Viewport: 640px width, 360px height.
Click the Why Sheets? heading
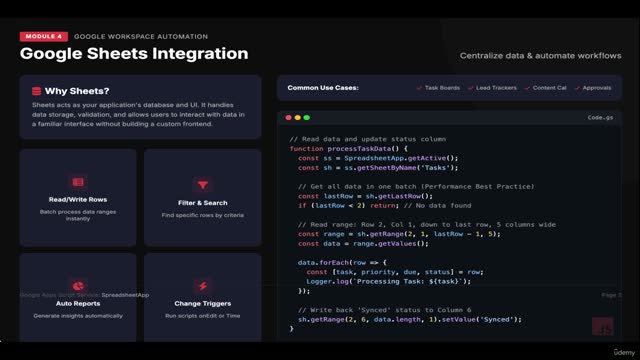coord(77,91)
